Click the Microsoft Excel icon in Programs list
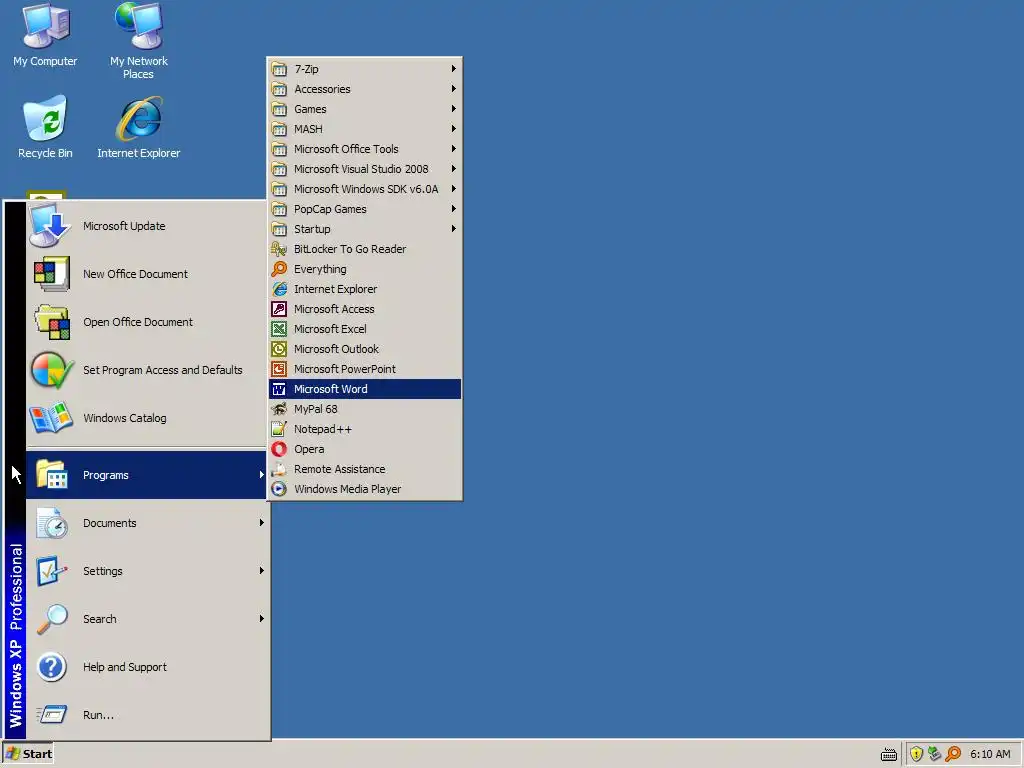Viewport: 1024px width, 768px height. (279, 329)
